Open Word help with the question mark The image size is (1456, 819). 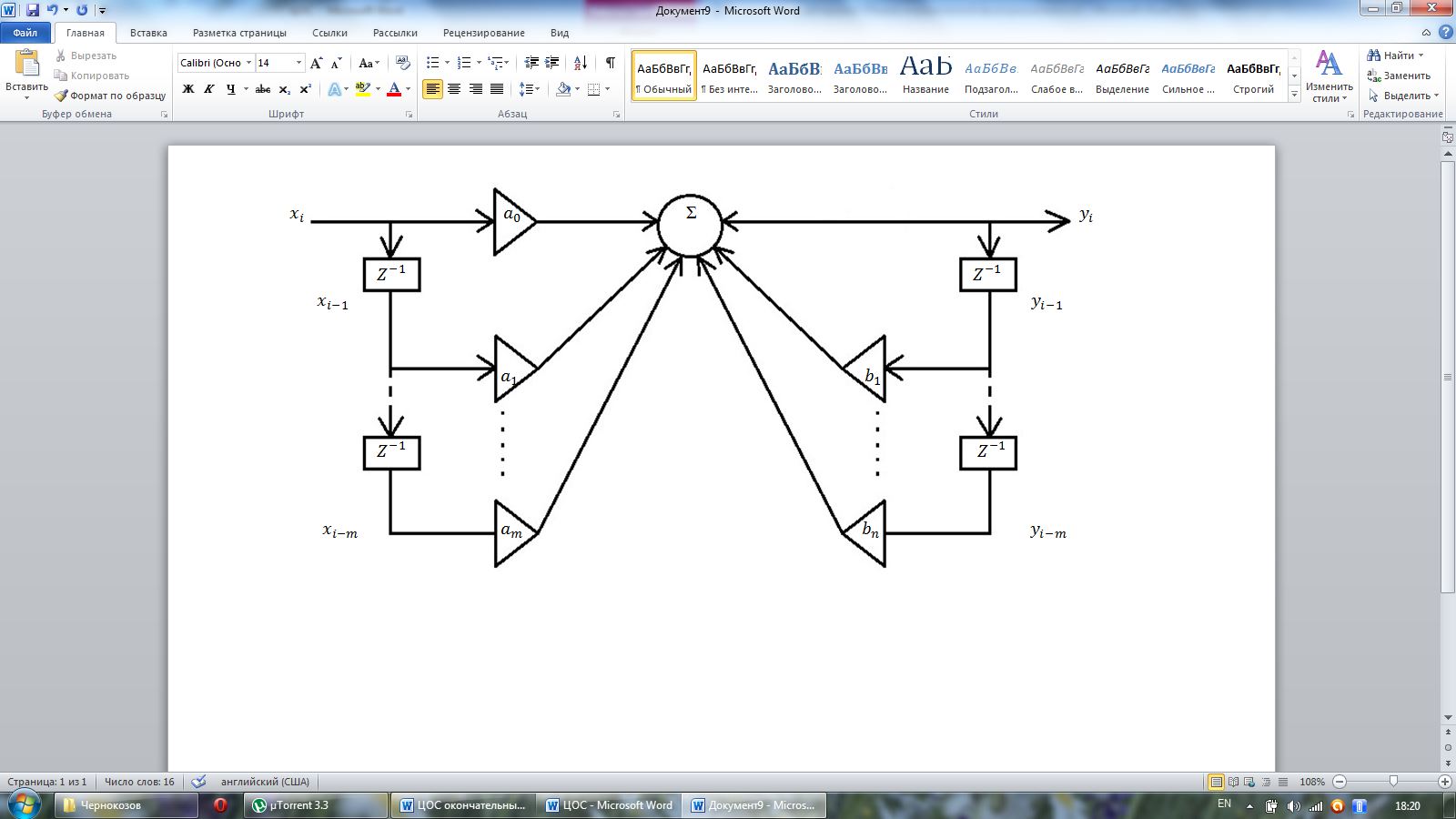[x=1445, y=33]
